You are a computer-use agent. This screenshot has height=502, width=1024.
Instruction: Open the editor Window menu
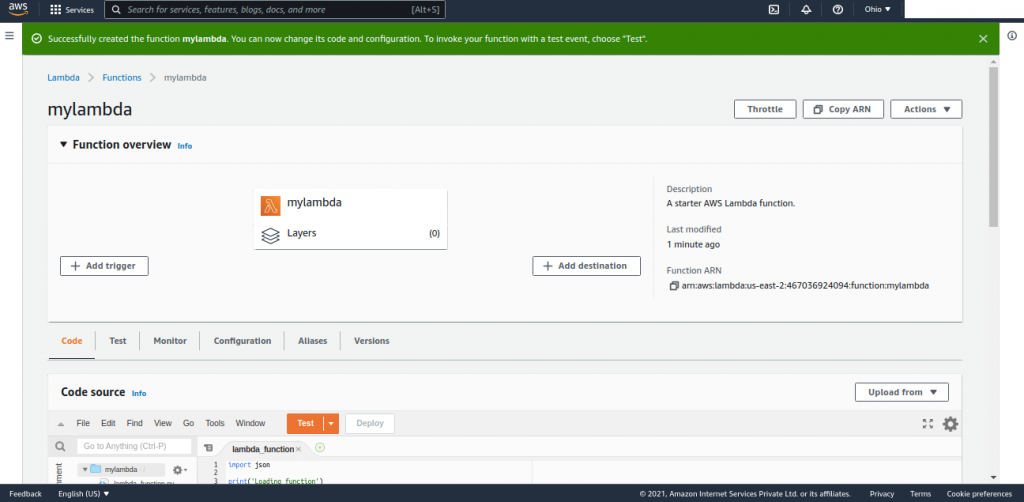coord(250,423)
